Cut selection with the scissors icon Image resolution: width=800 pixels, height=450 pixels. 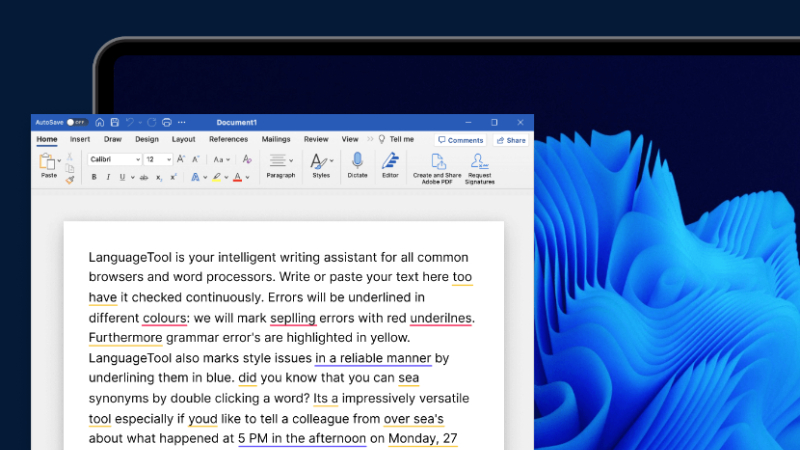coord(70,157)
